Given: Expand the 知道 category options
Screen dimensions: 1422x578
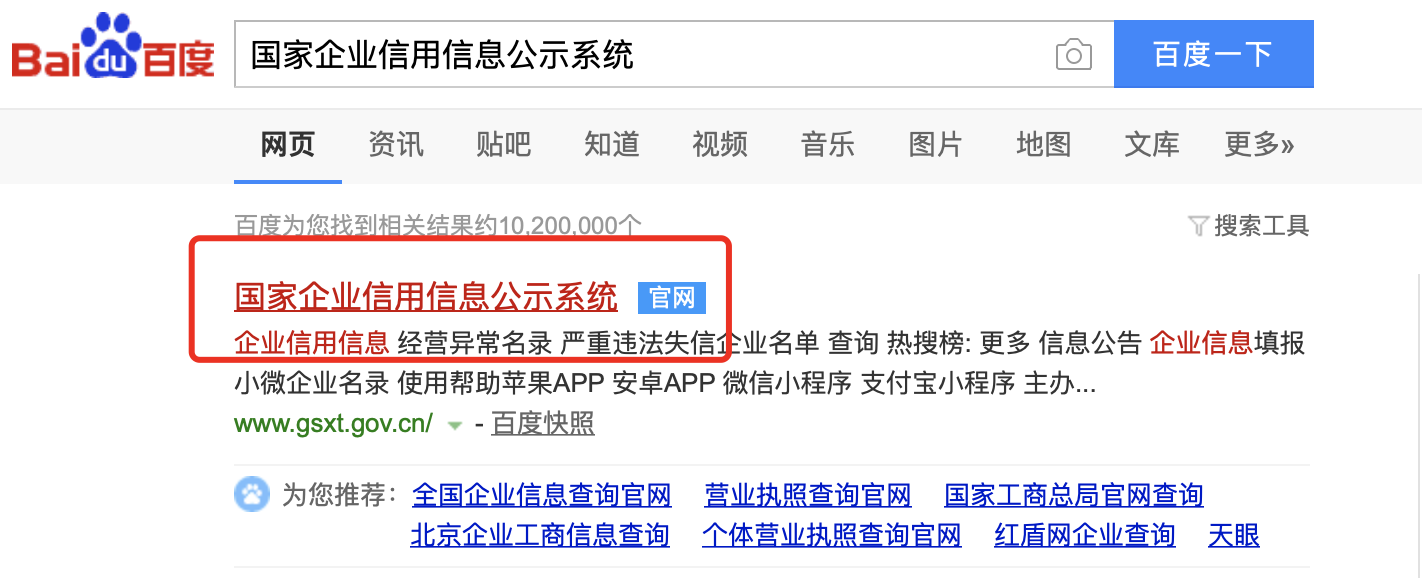Looking at the screenshot, I should pos(611,145).
